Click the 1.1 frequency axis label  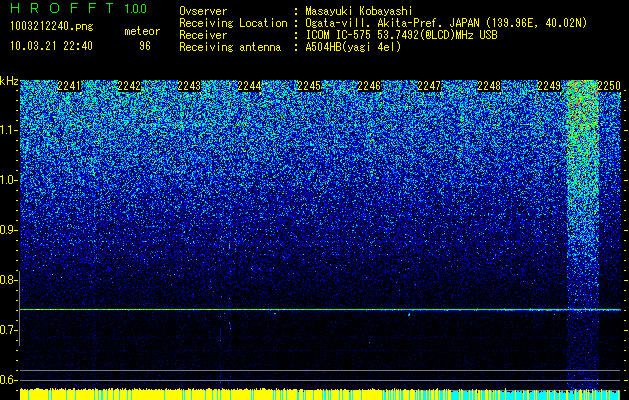tap(9, 130)
